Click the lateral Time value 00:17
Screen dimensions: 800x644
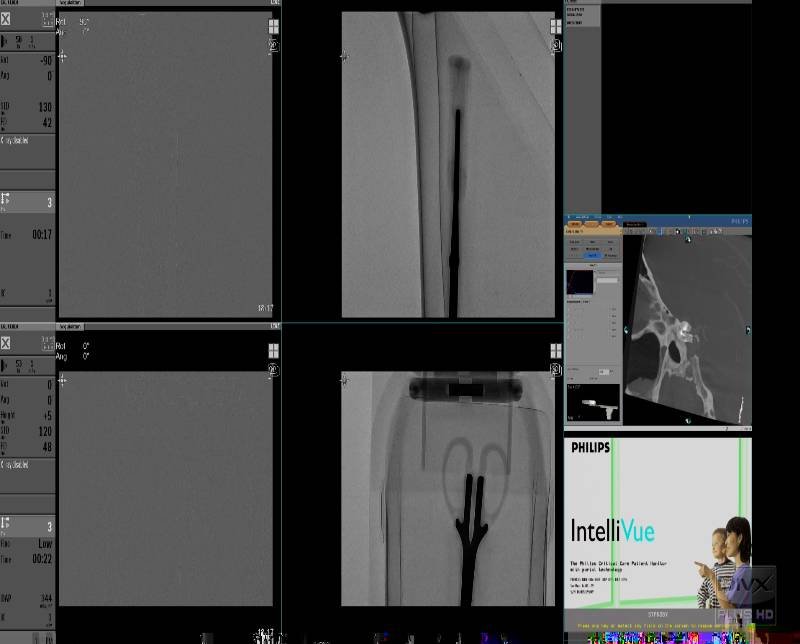42,235
